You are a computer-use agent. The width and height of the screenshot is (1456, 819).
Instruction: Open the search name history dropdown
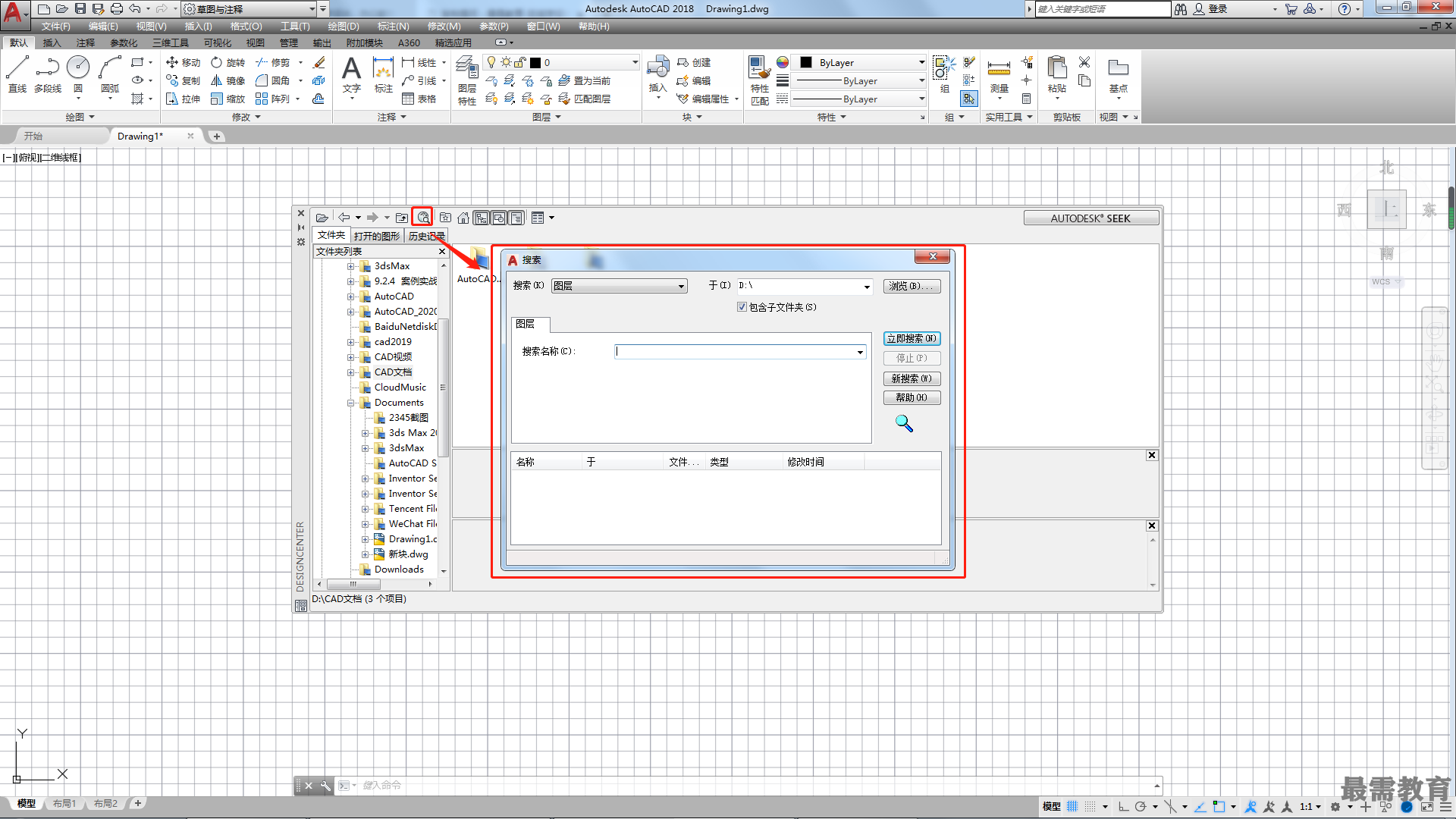coord(860,352)
